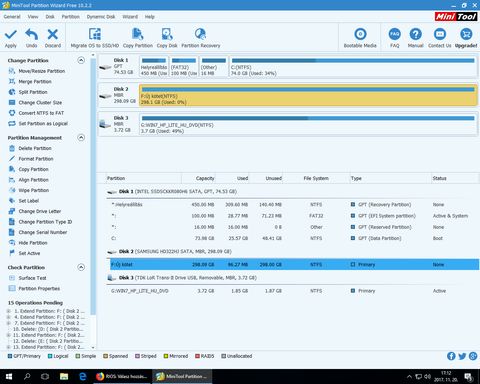This screenshot has height=384, width=480.
Task: Open MiniTool Facebook page
Action: 451,356
